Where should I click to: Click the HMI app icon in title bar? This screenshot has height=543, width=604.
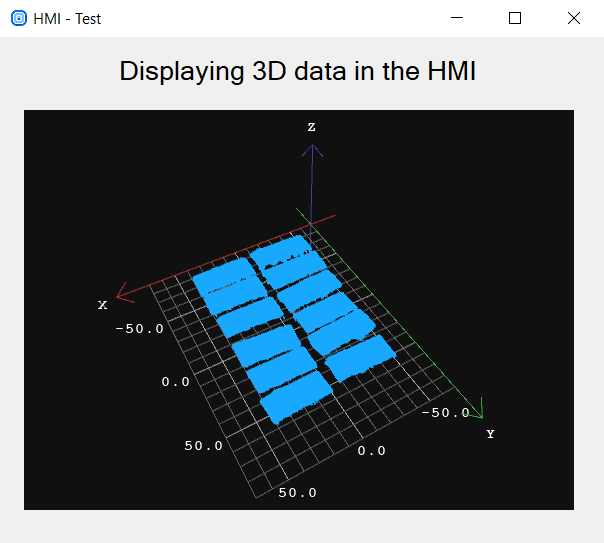(18, 18)
